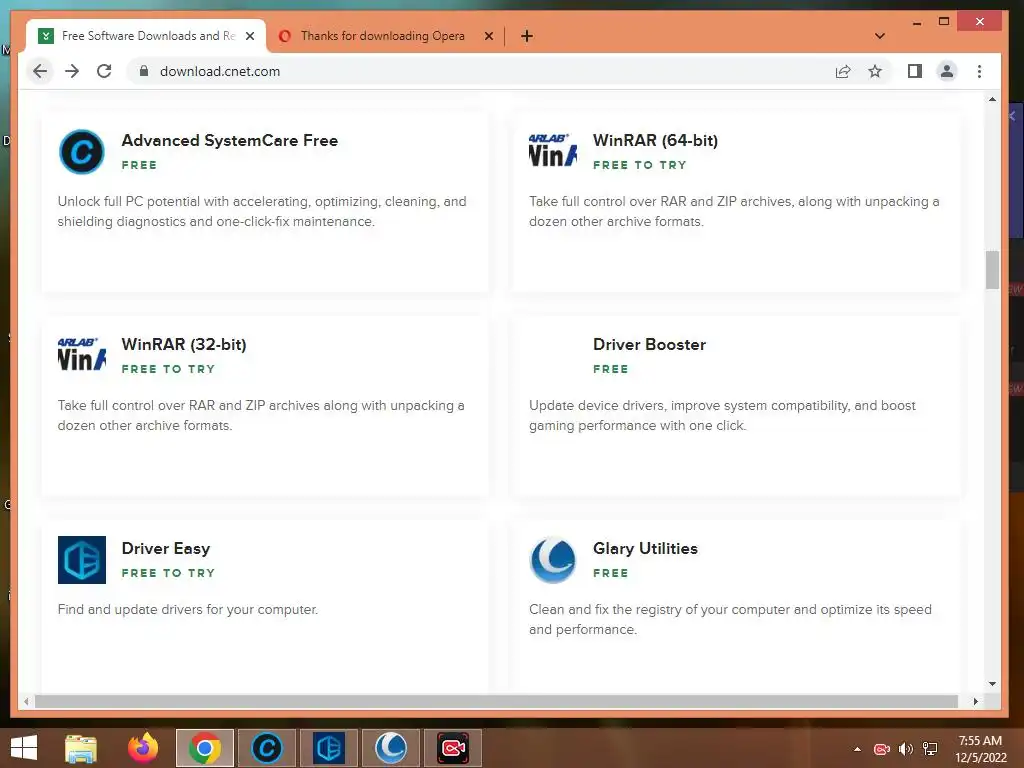Open File Explorer from taskbar
Viewport: 1024px width, 768px height.
click(81, 748)
